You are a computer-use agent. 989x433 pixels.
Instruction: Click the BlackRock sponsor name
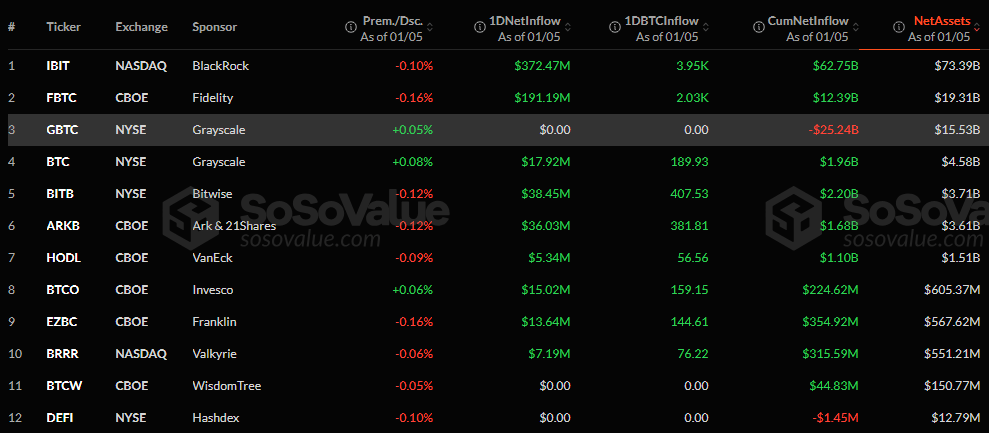click(220, 66)
